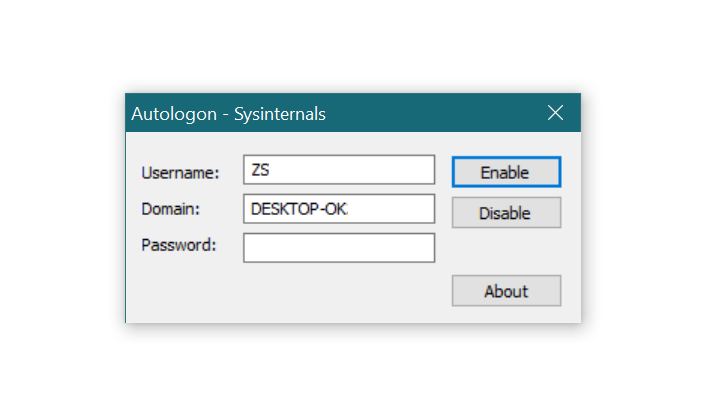Image resolution: width=718 pixels, height=408 pixels.
Task: Click the DESKTOP-OK text in Domain
Action: pyautogui.click(x=298, y=209)
